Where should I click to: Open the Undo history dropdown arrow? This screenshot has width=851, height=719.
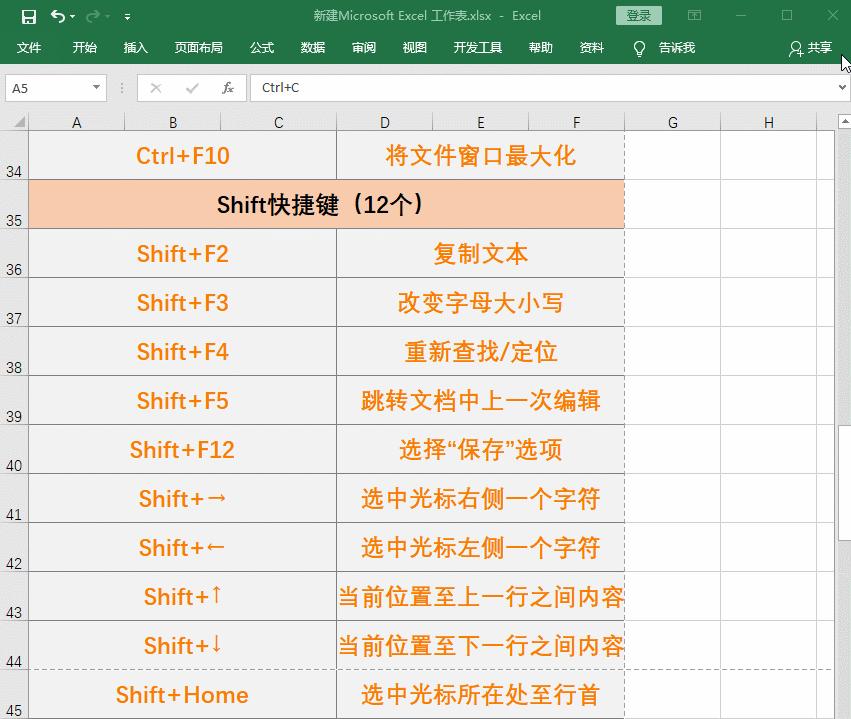point(70,16)
